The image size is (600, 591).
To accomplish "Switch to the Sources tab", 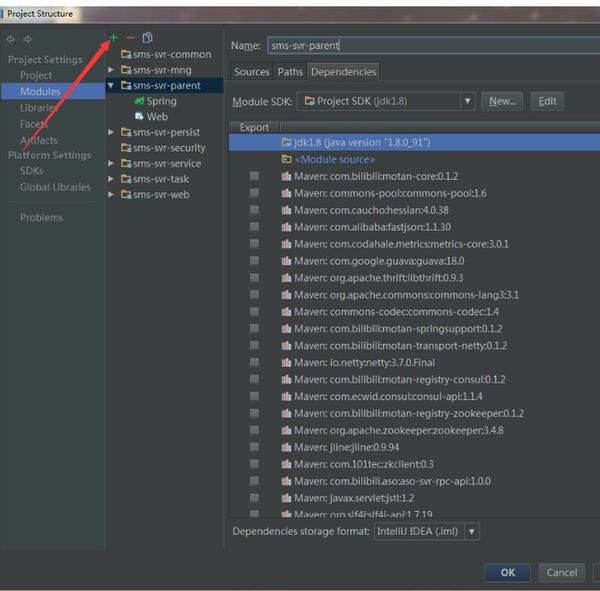I will click(x=252, y=72).
